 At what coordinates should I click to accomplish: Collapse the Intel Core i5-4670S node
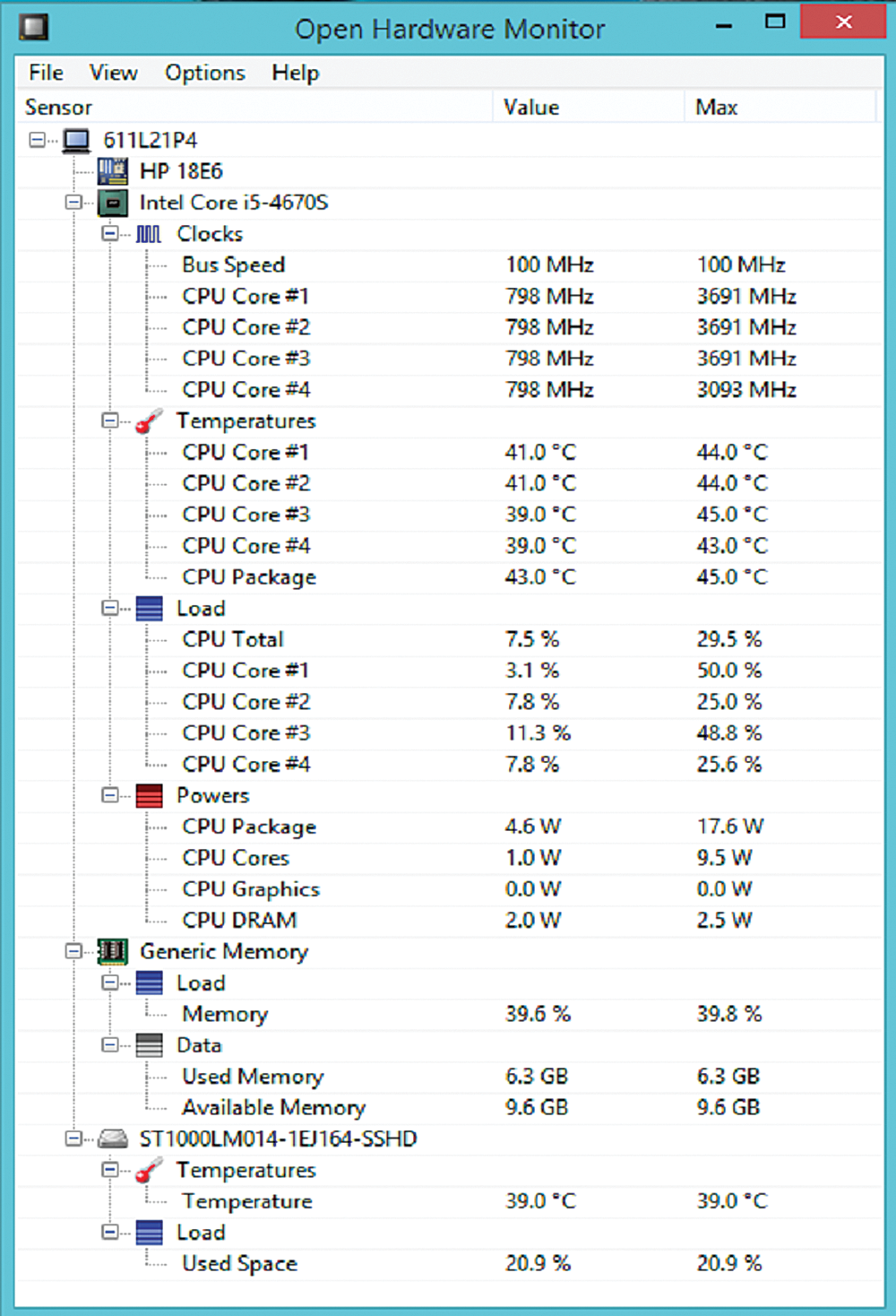(73, 203)
